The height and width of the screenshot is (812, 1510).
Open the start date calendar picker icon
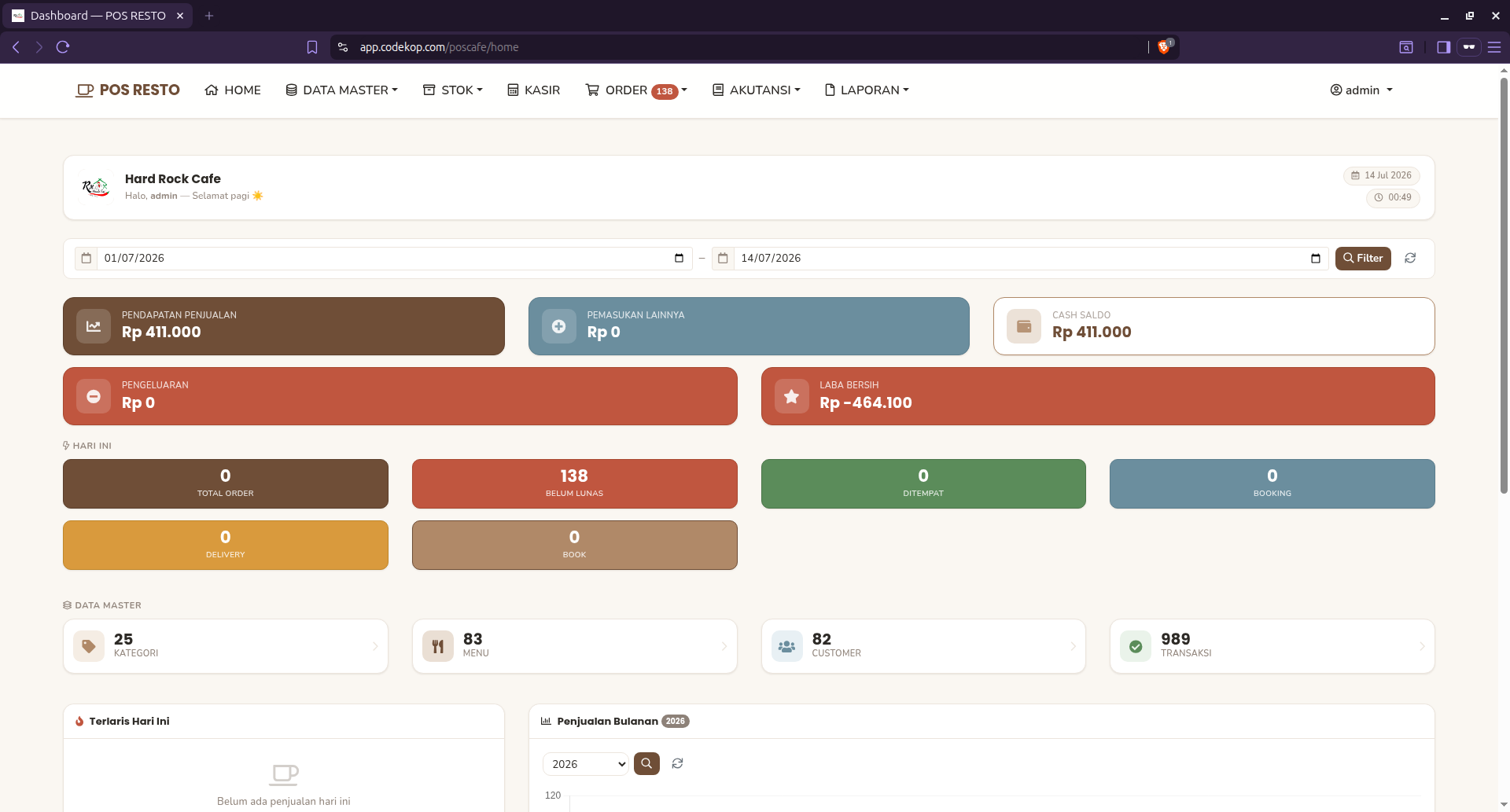click(x=679, y=258)
